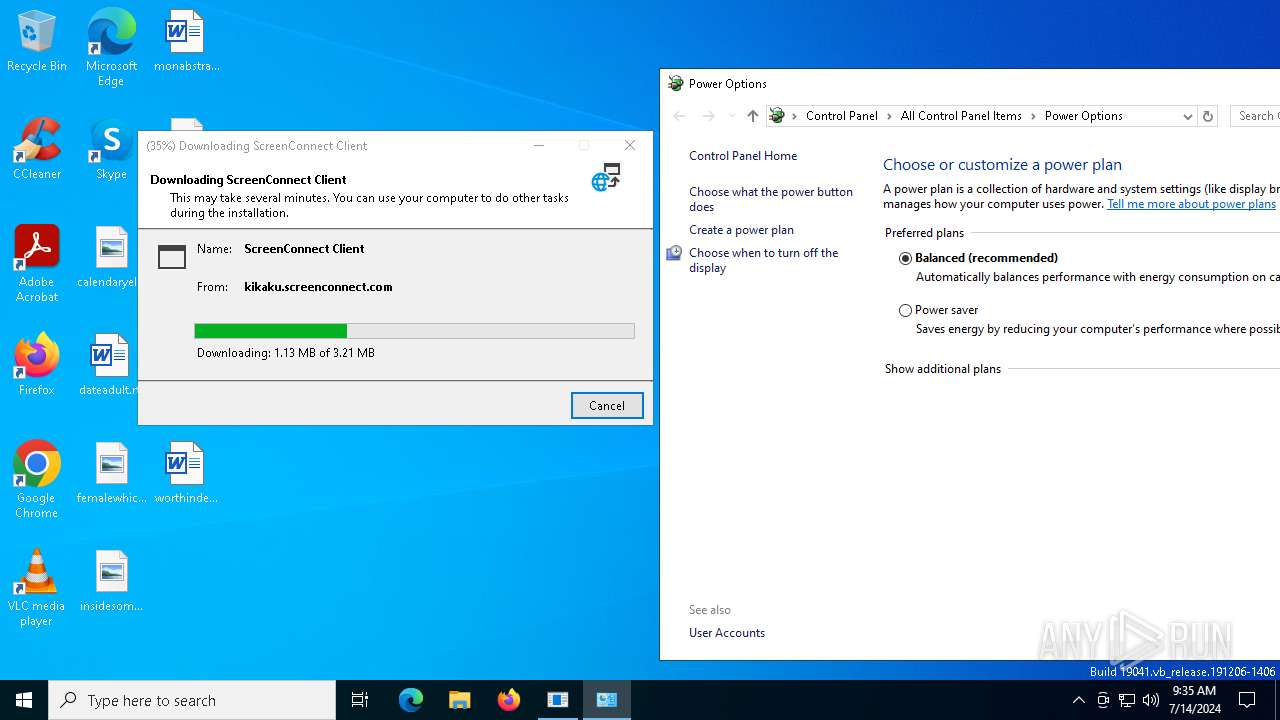Select the Balanced (recommended) power plan

[x=905, y=258]
